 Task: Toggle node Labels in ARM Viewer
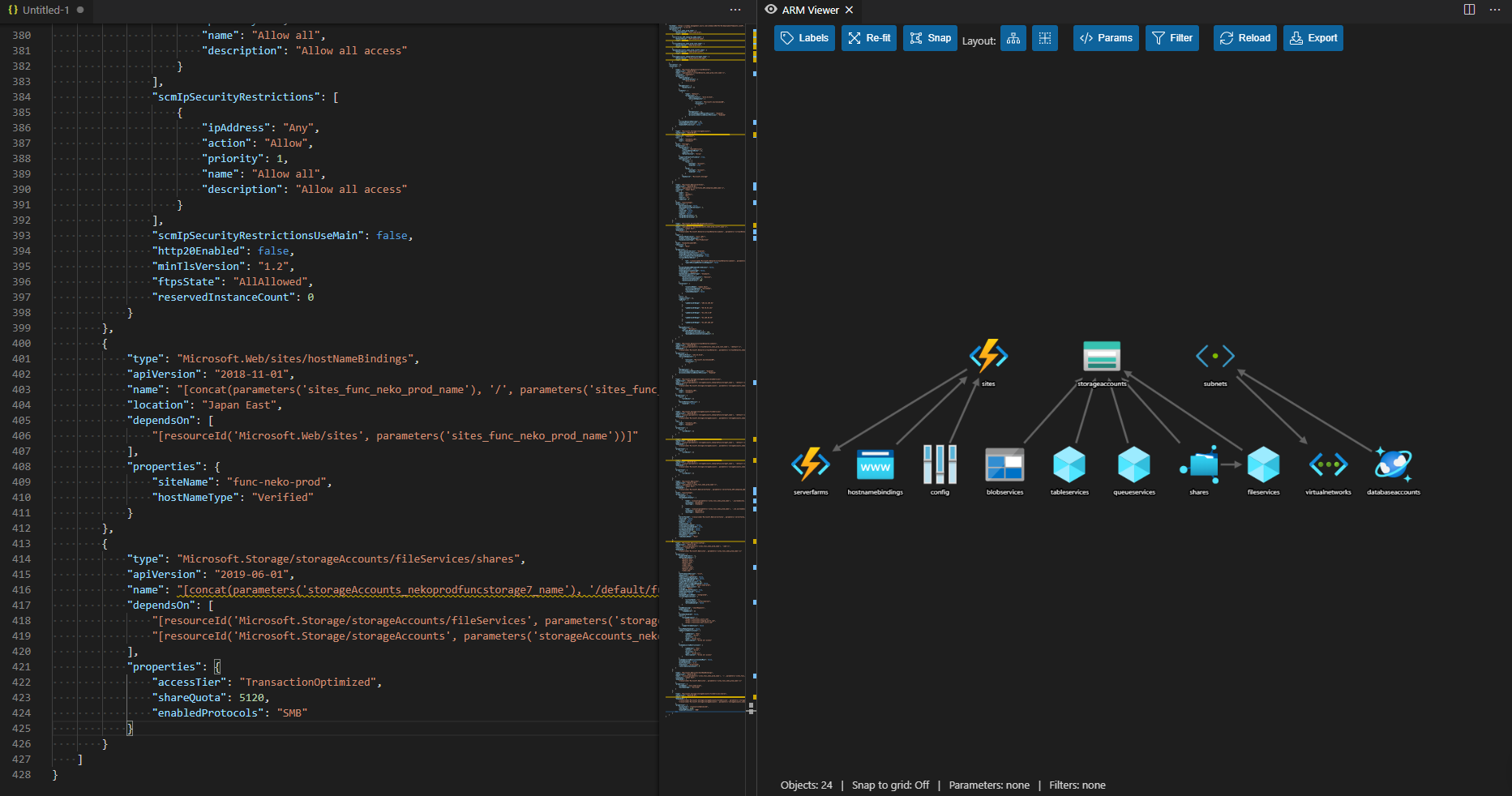[x=803, y=38]
